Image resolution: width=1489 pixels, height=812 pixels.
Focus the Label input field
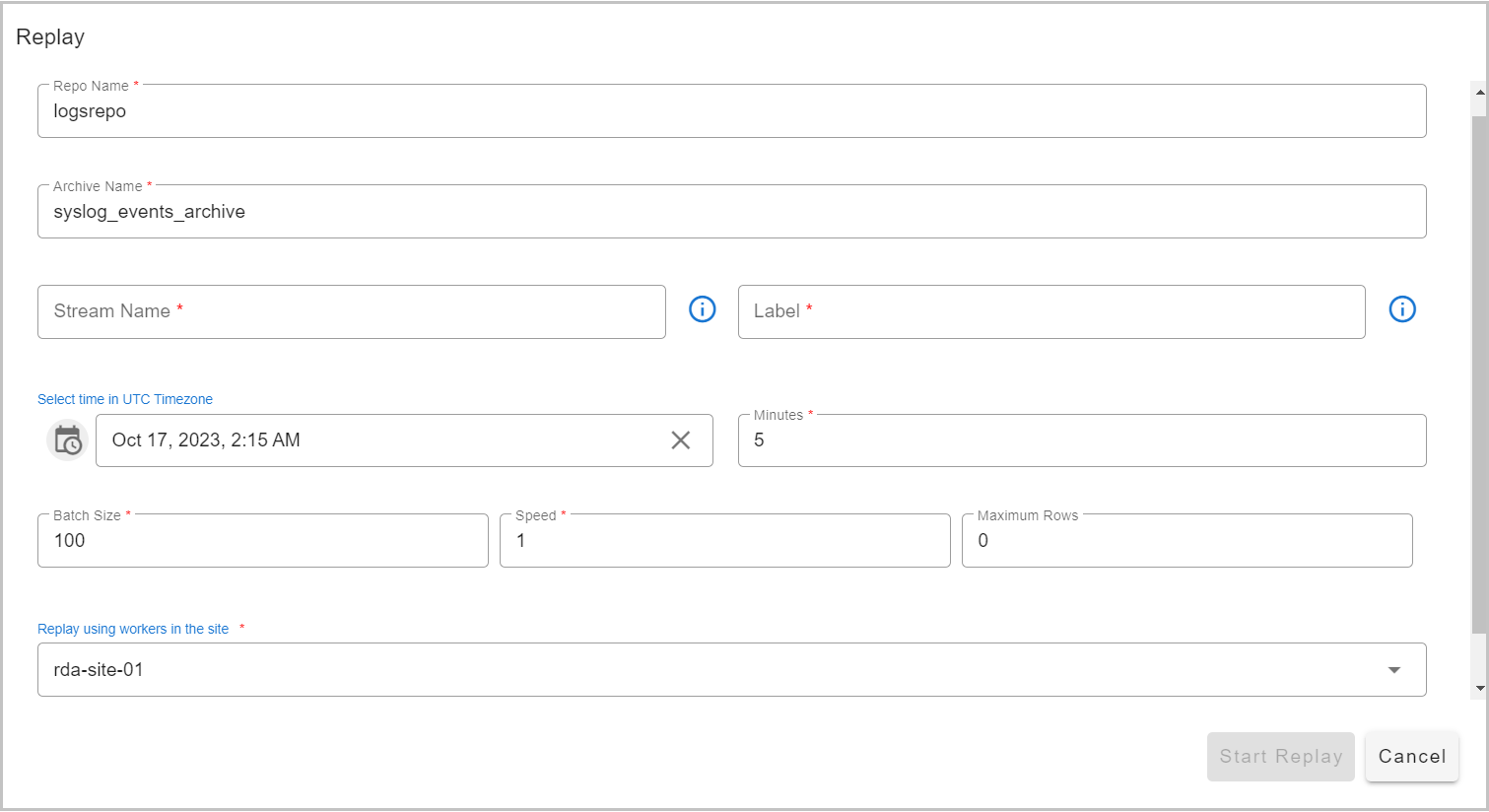click(x=1051, y=311)
